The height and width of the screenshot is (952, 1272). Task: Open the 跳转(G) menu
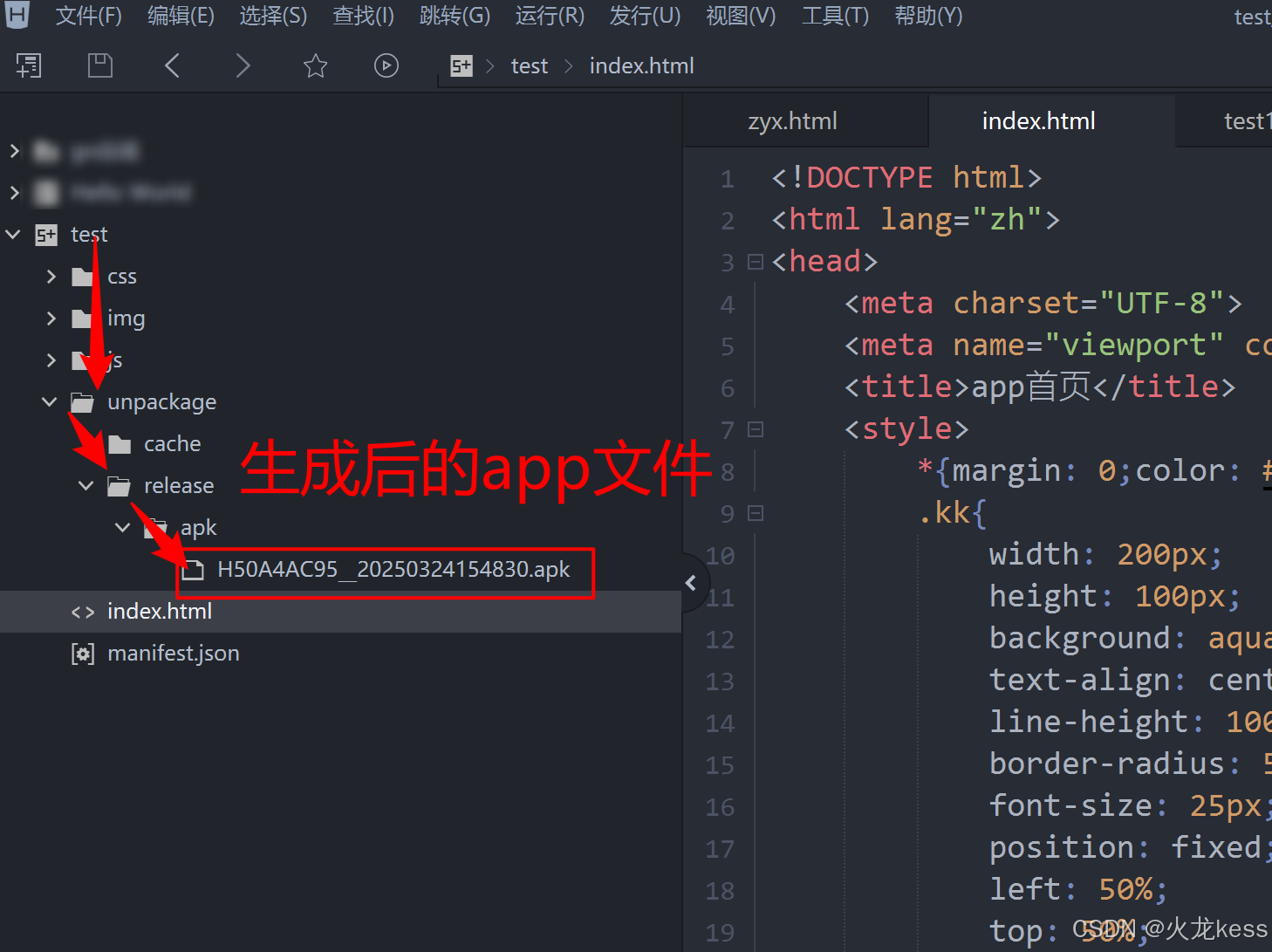click(x=455, y=16)
